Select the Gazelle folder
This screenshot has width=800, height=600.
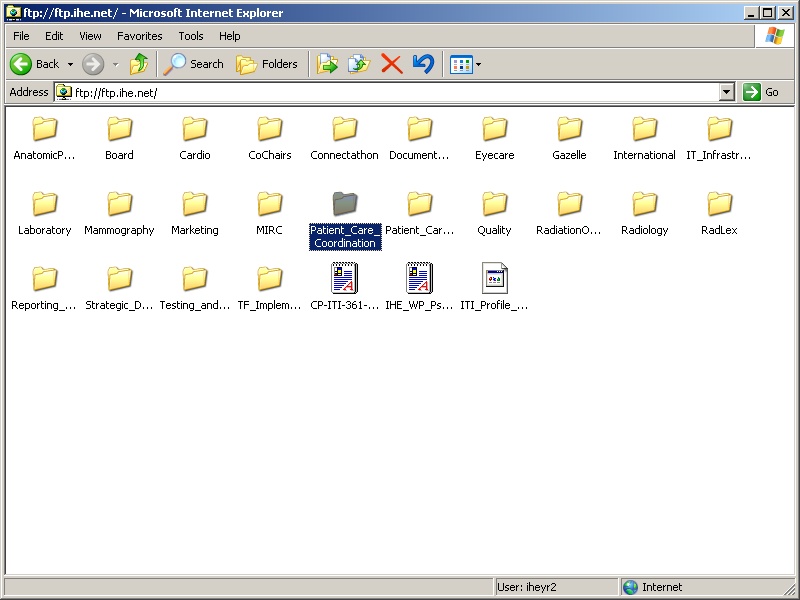[x=569, y=139]
